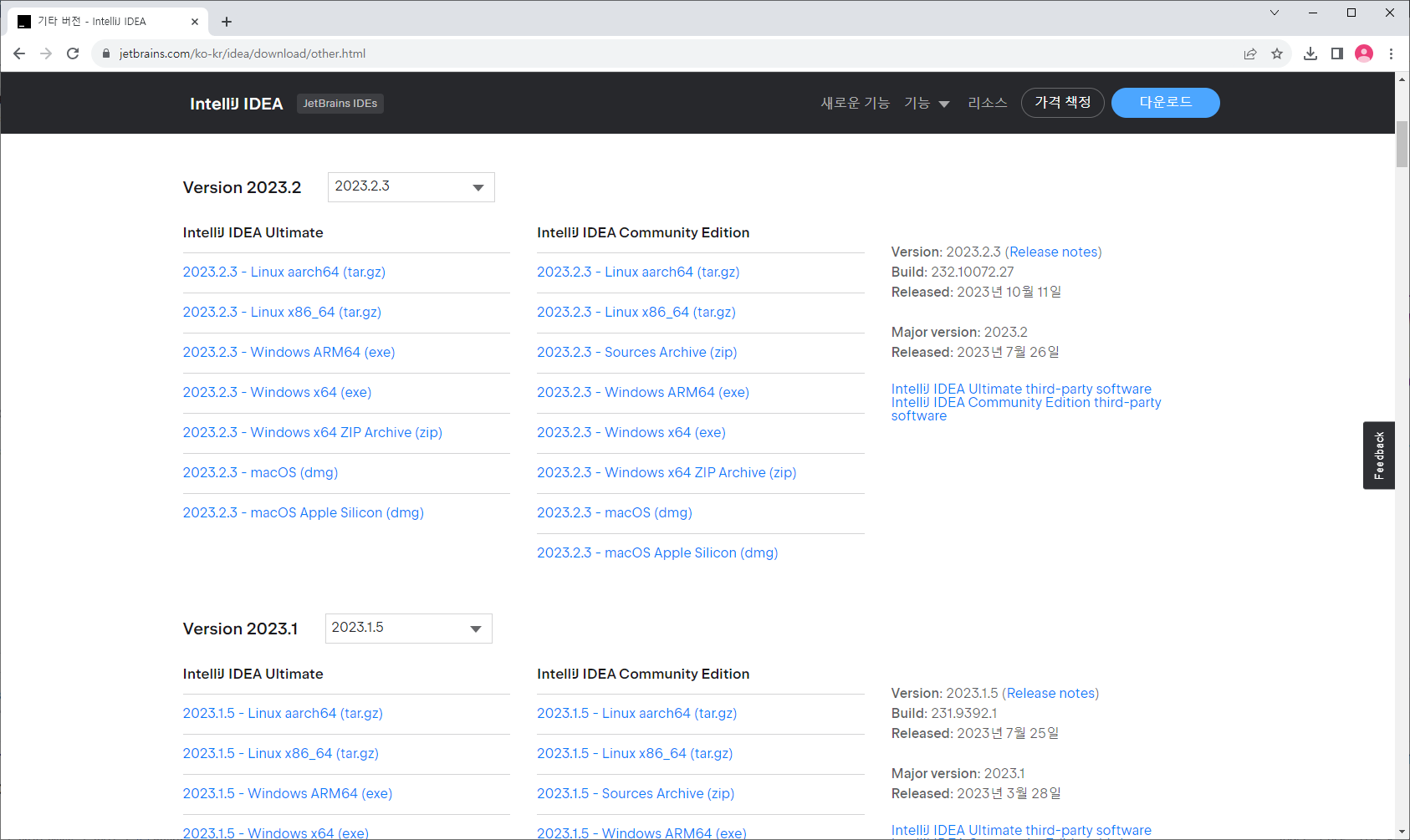Click the browser address bar URL
Screen dimensions: 1410x840
243,53
